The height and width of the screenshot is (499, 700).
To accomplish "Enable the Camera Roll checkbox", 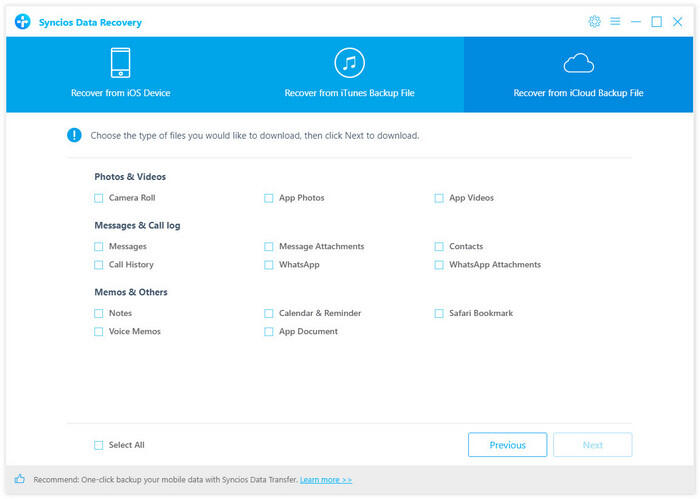I will pyautogui.click(x=99, y=198).
